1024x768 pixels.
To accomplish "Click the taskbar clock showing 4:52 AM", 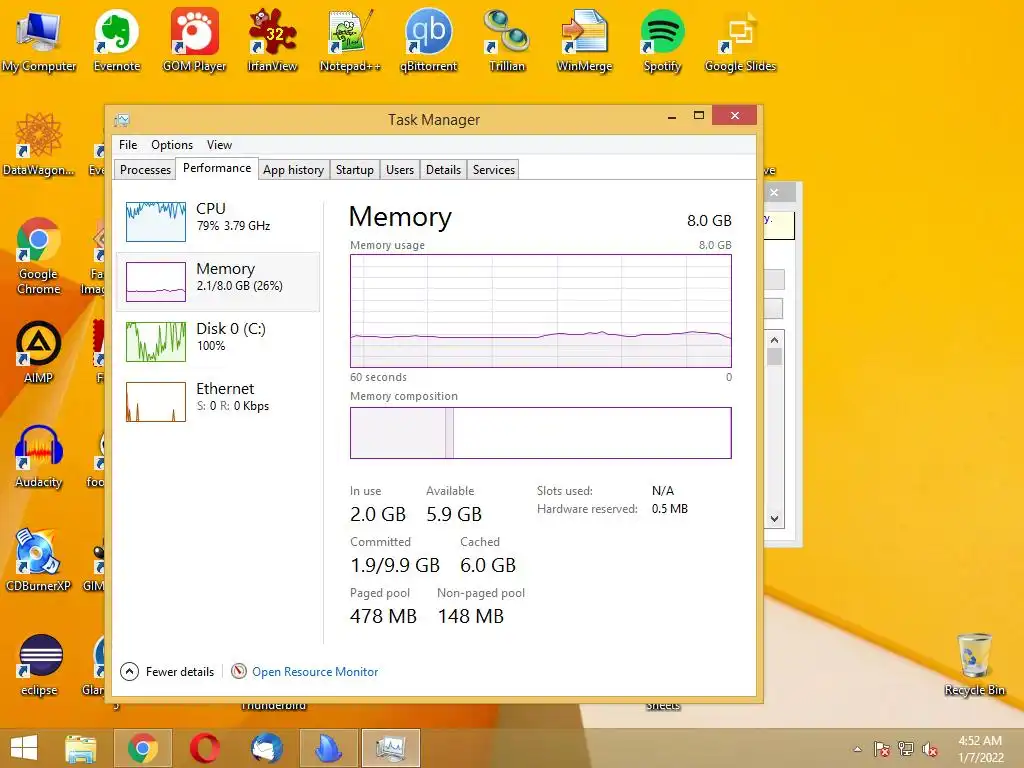I will 980,749.
